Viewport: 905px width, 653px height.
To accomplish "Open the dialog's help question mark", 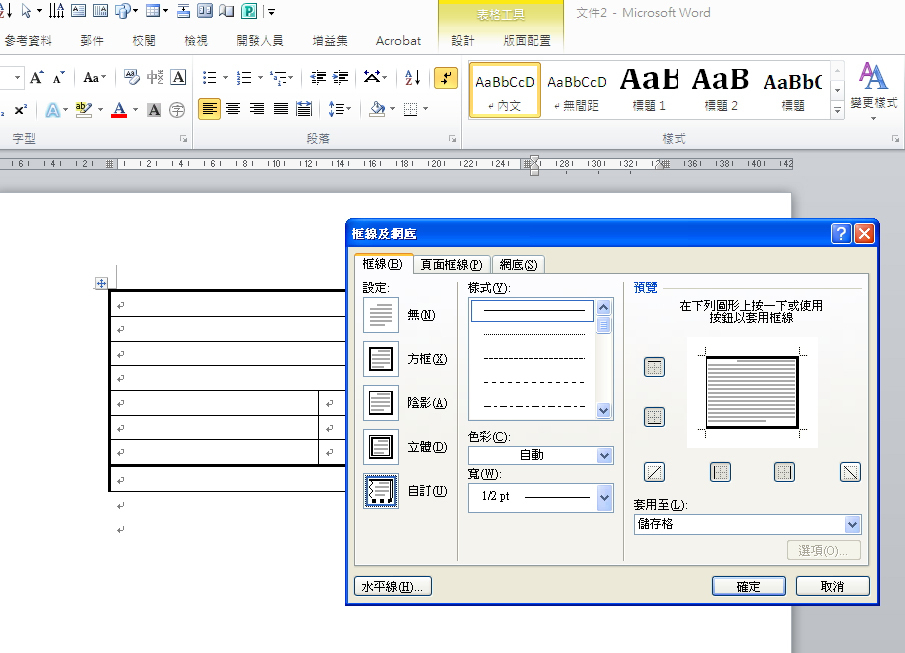I will tap(841, 233).
